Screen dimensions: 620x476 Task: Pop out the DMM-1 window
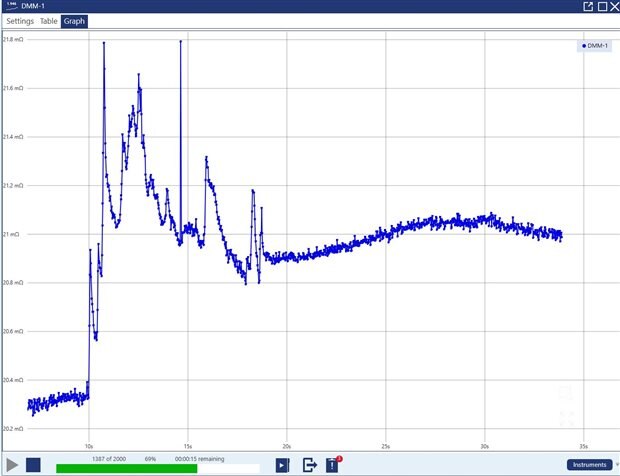click(x=589, y=6)
